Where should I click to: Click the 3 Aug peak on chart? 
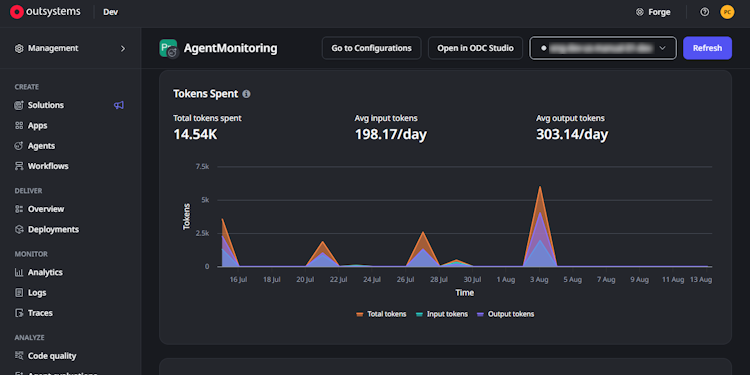point(540,187)
